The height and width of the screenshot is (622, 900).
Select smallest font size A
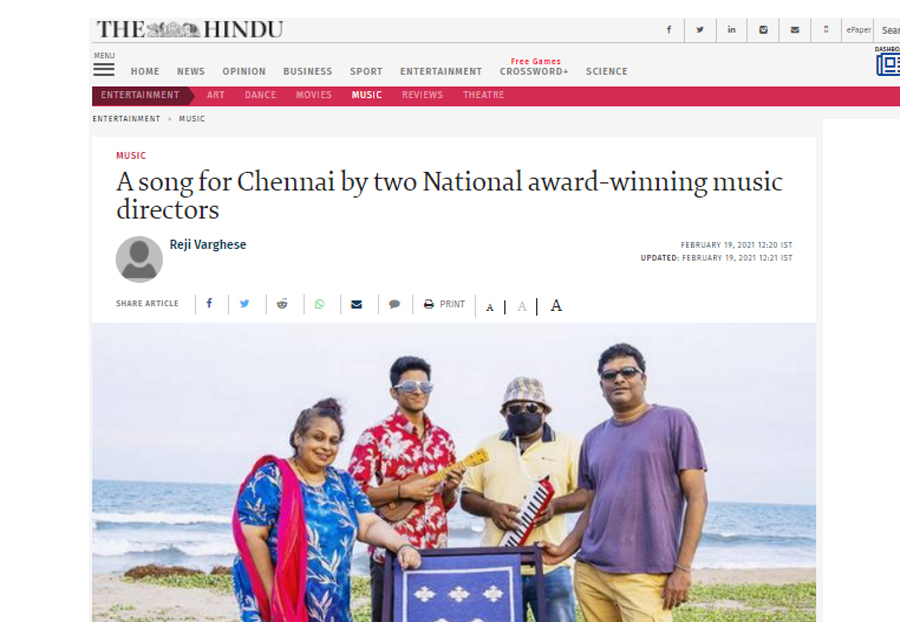(x=490, y=308)
